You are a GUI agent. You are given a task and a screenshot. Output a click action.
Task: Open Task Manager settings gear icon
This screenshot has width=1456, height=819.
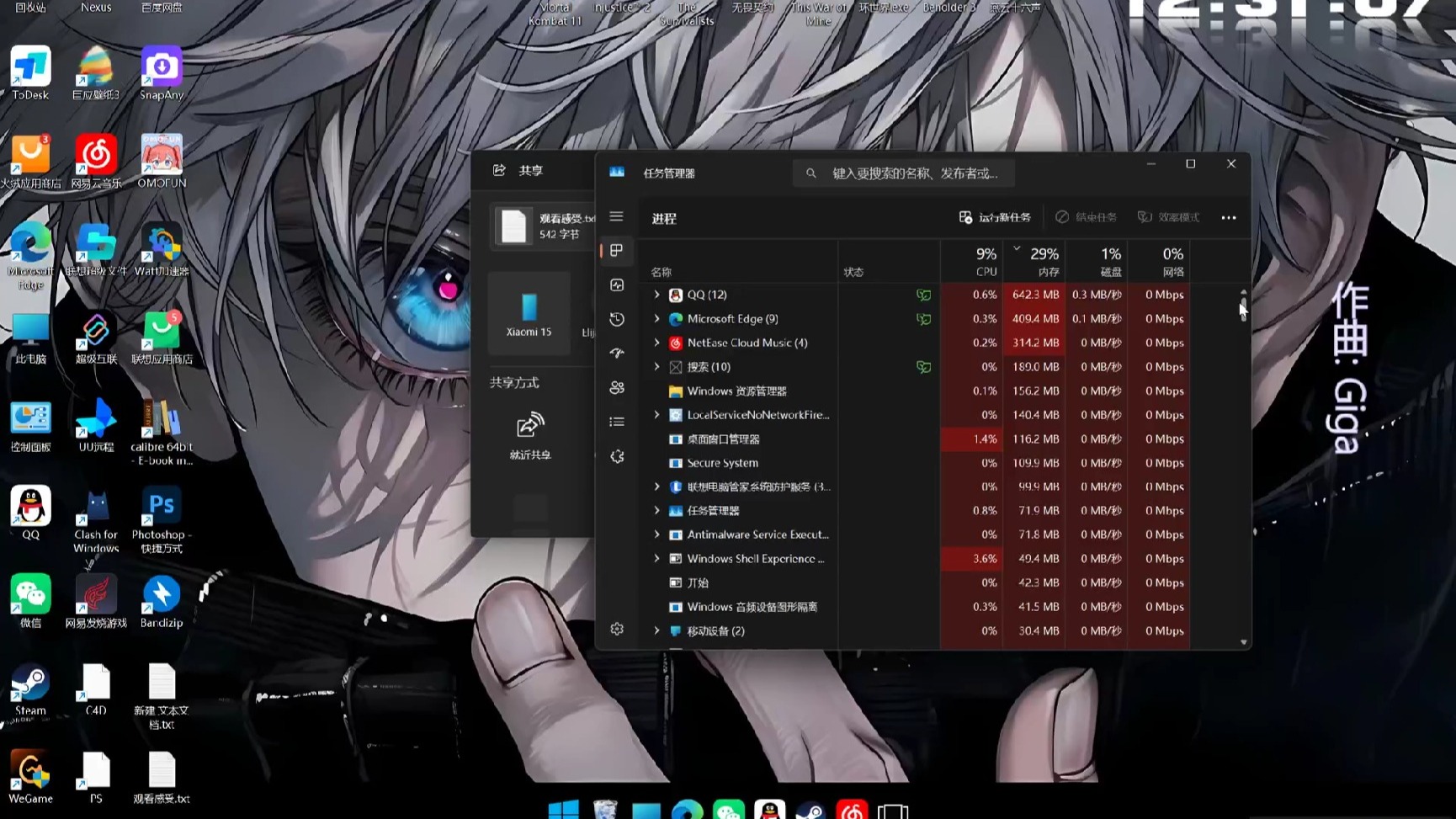tap(616, 629)
